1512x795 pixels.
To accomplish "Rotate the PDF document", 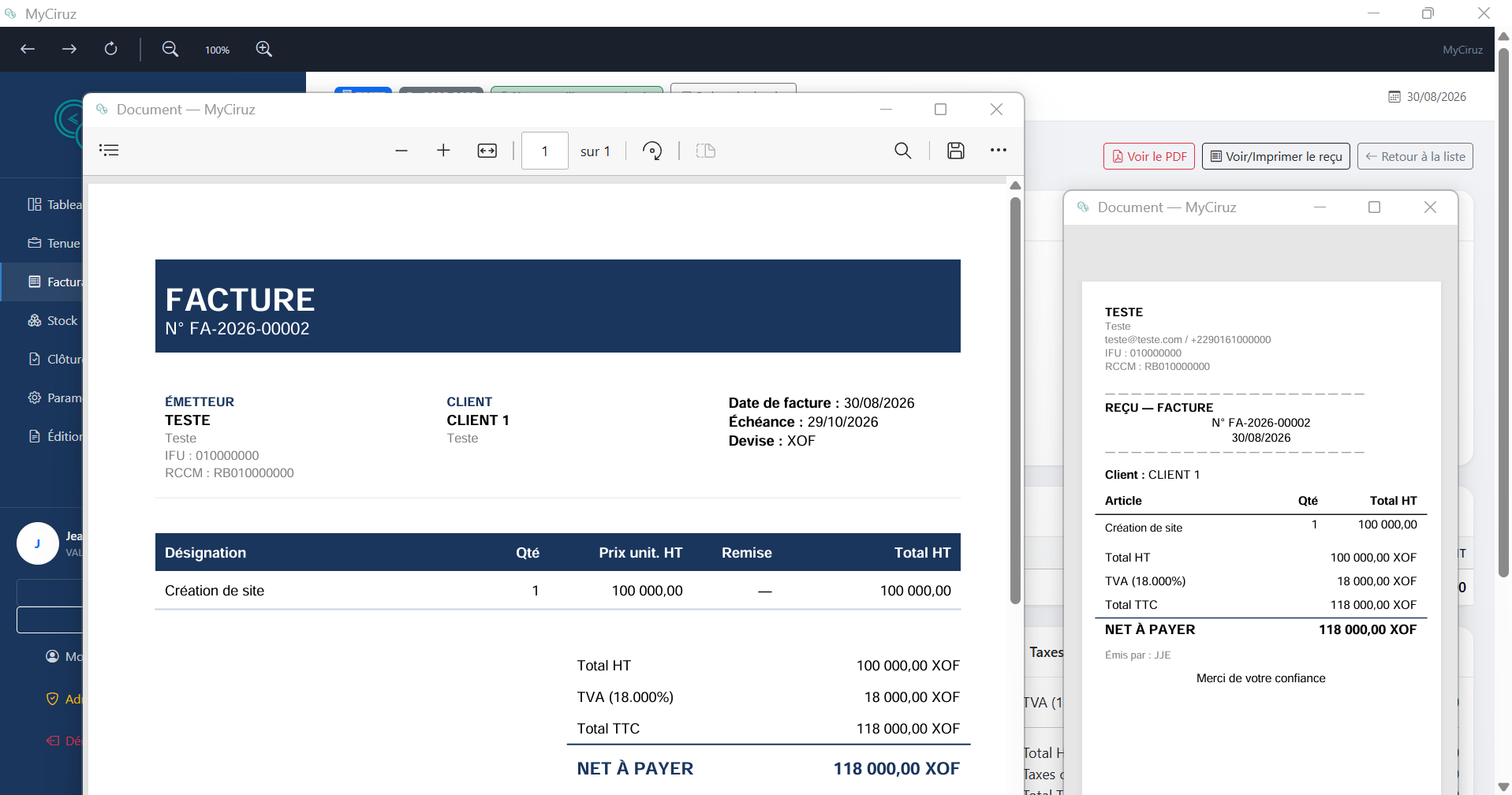I will pos(652,151).
